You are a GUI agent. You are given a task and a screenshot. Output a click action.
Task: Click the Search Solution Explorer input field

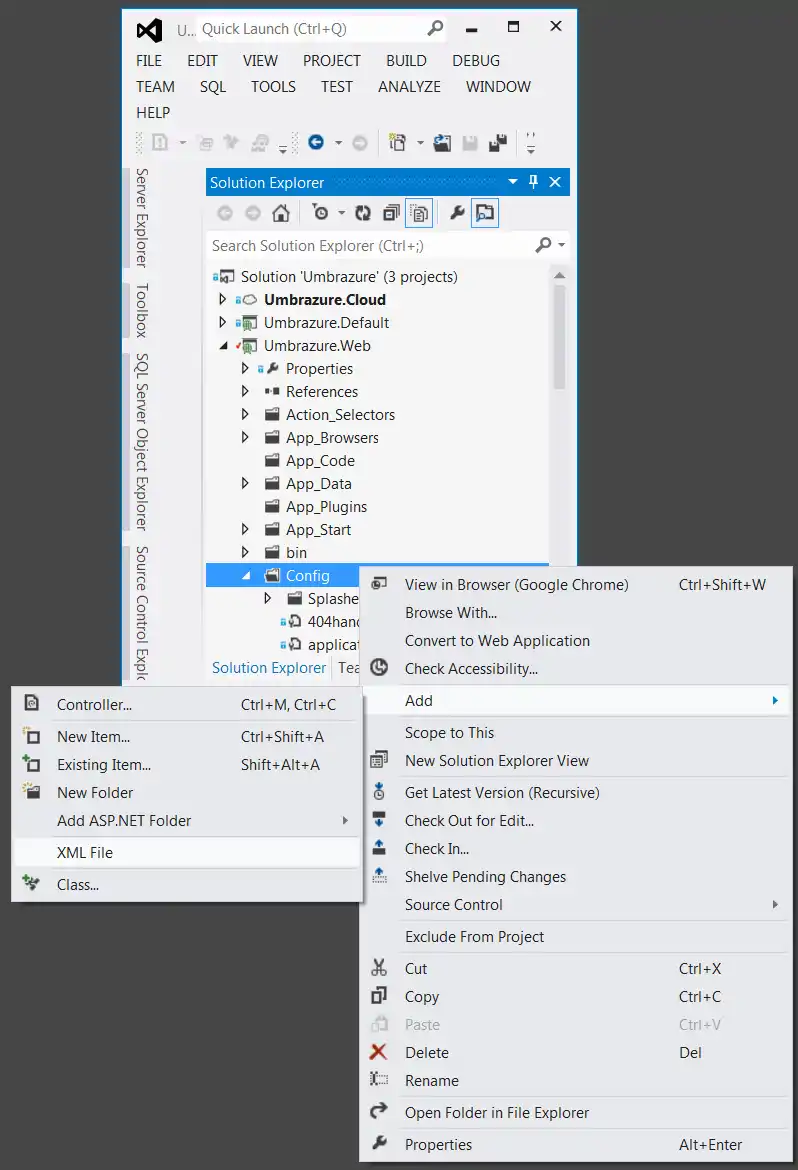click(370, 245)
